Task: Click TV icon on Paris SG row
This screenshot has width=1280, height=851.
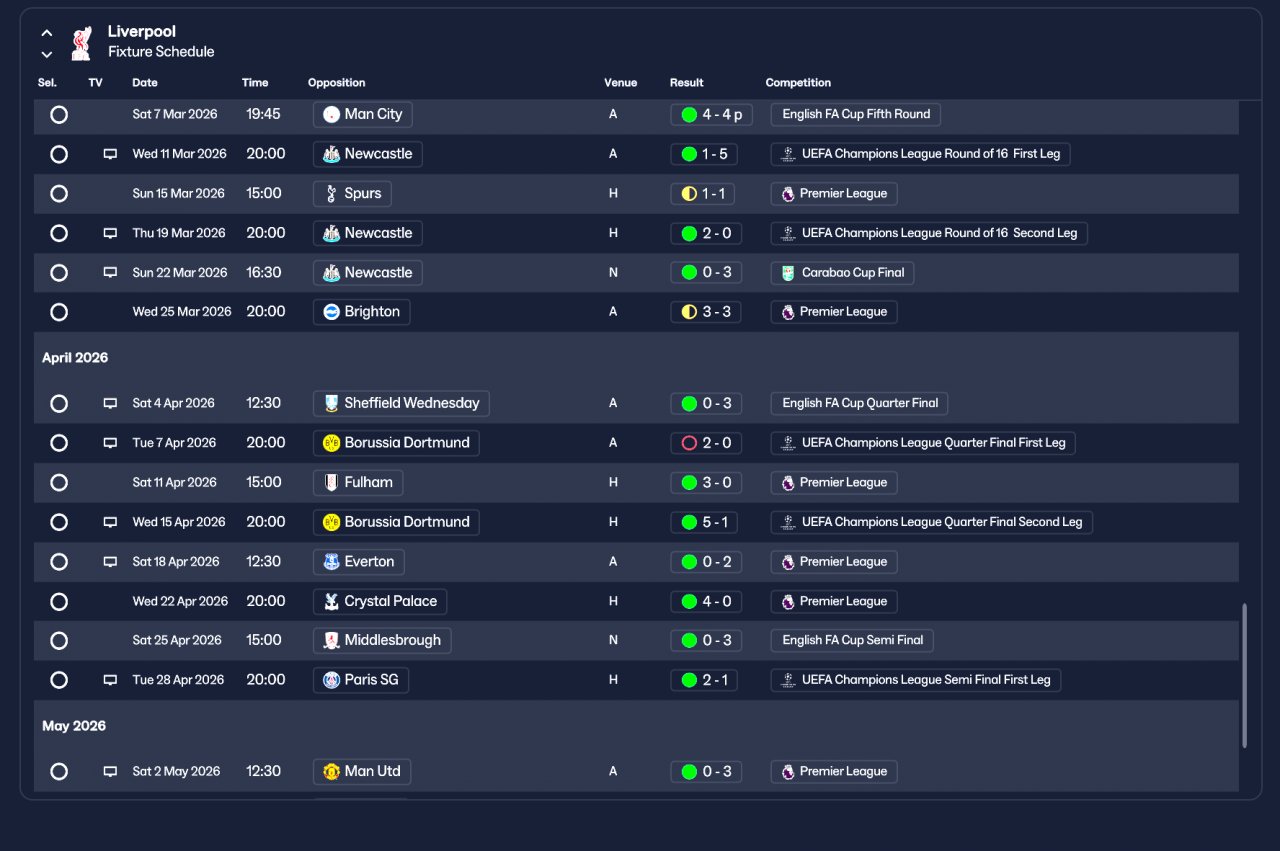Action: (x=110, y=680)
